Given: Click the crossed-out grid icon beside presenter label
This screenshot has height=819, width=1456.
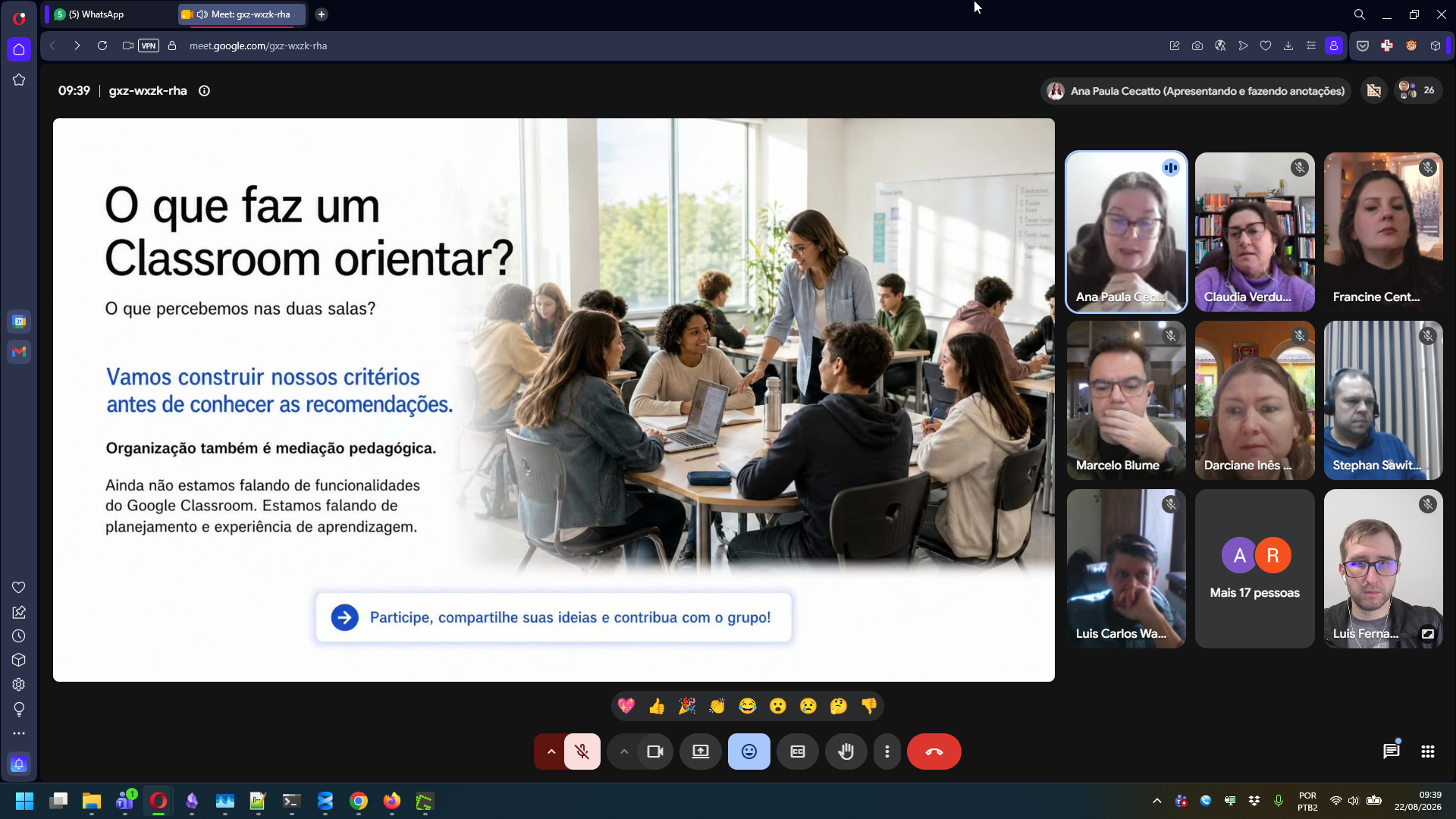Looking at the screenshot, I should [x=1374, y=91].
